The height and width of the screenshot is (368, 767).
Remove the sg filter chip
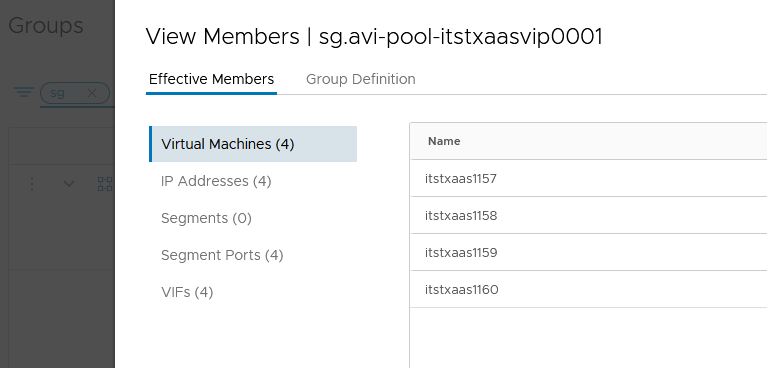(x=91, y=93)
